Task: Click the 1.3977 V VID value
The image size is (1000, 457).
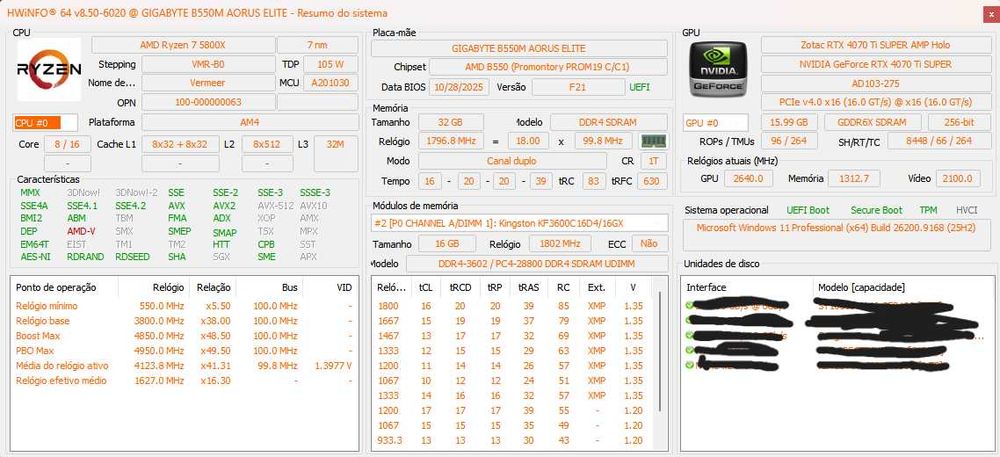Action: 334,366
